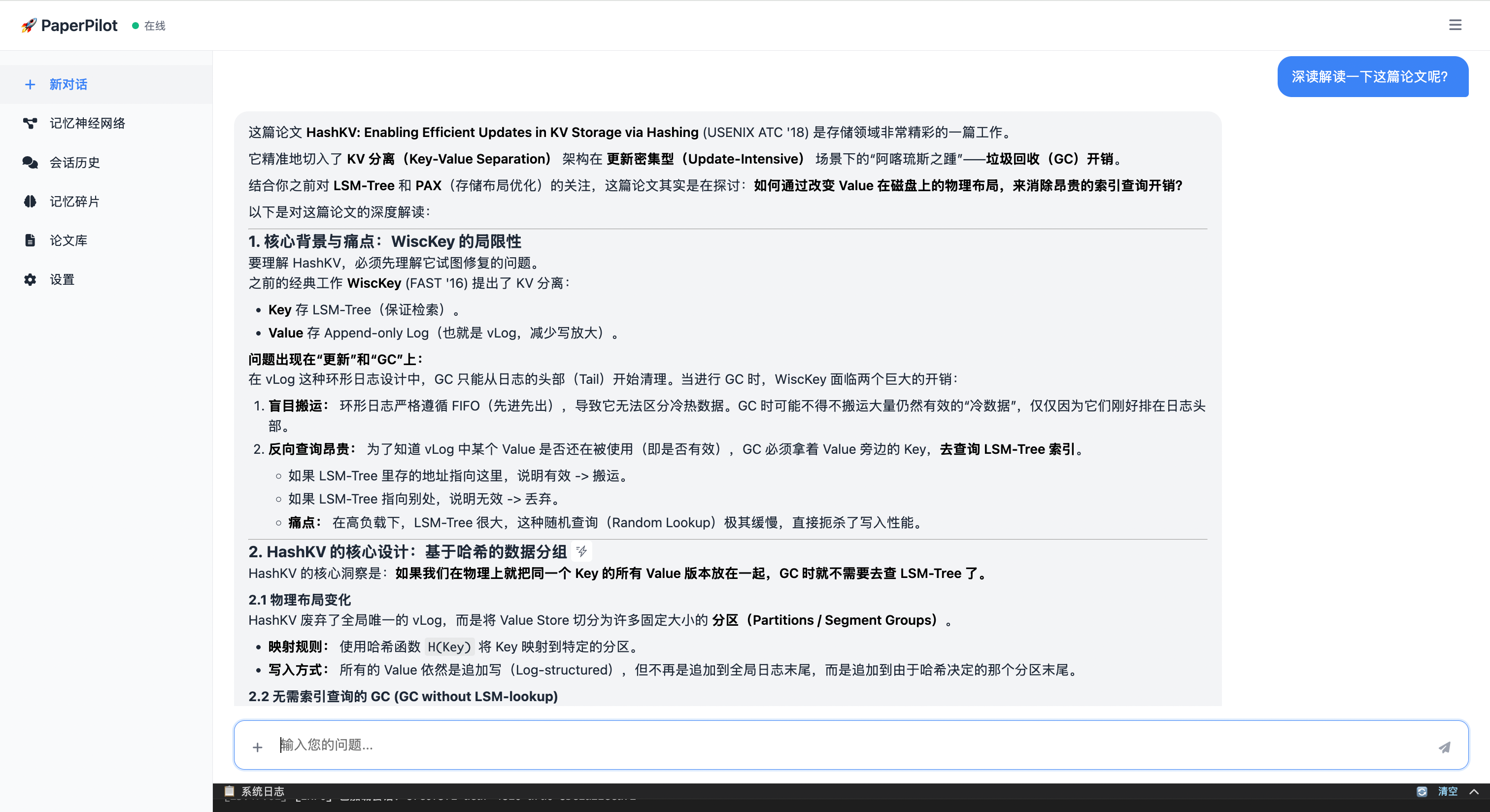
Task: Click the attachment plus icon in input box
Action: [257, 747]
